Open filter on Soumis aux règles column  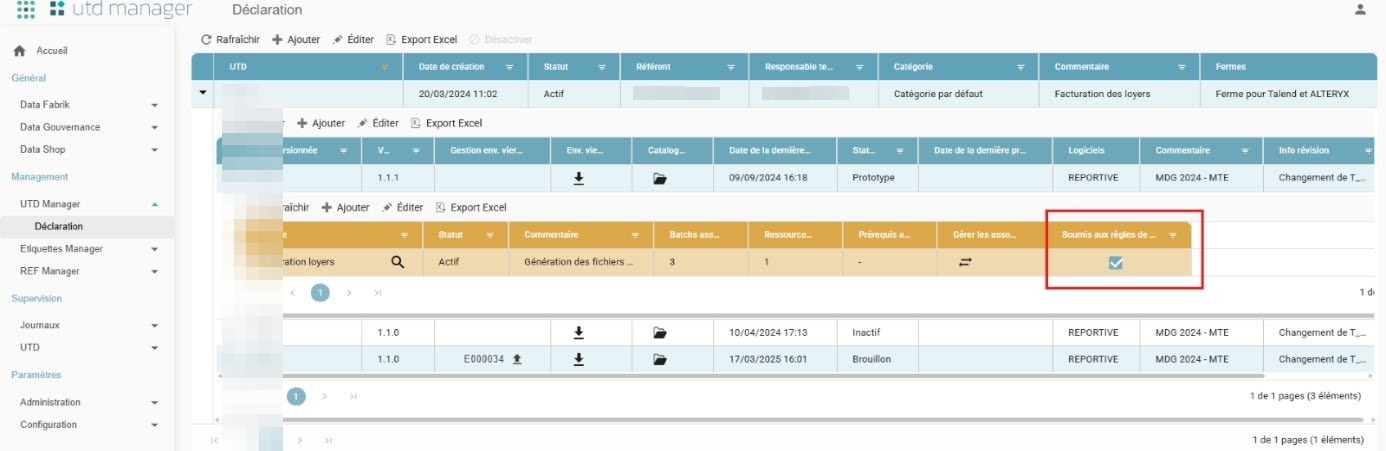click(x=1173, y=235)
